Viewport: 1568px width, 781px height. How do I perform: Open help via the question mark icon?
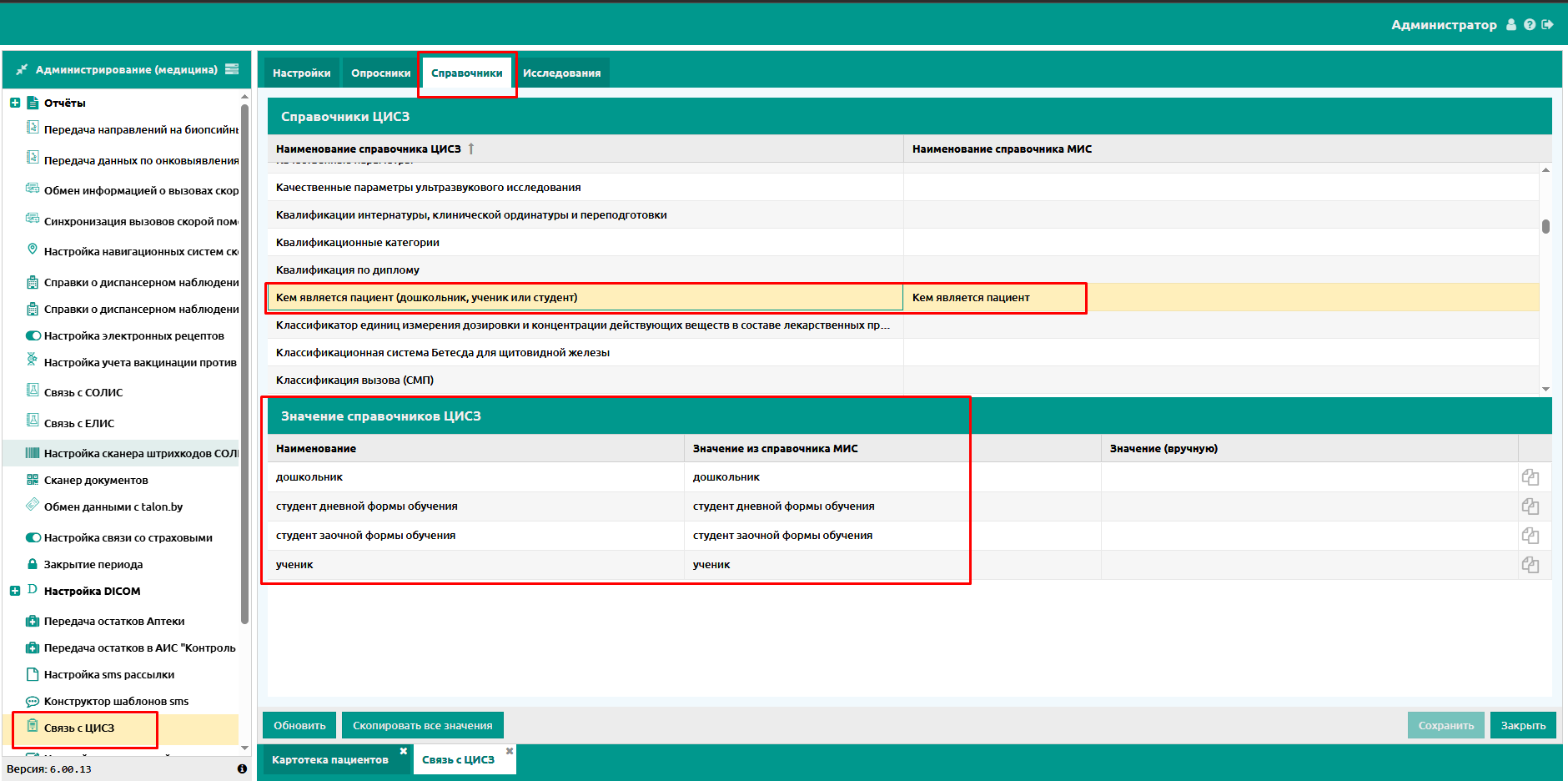pyautogui.click(x=1530, y=25)
